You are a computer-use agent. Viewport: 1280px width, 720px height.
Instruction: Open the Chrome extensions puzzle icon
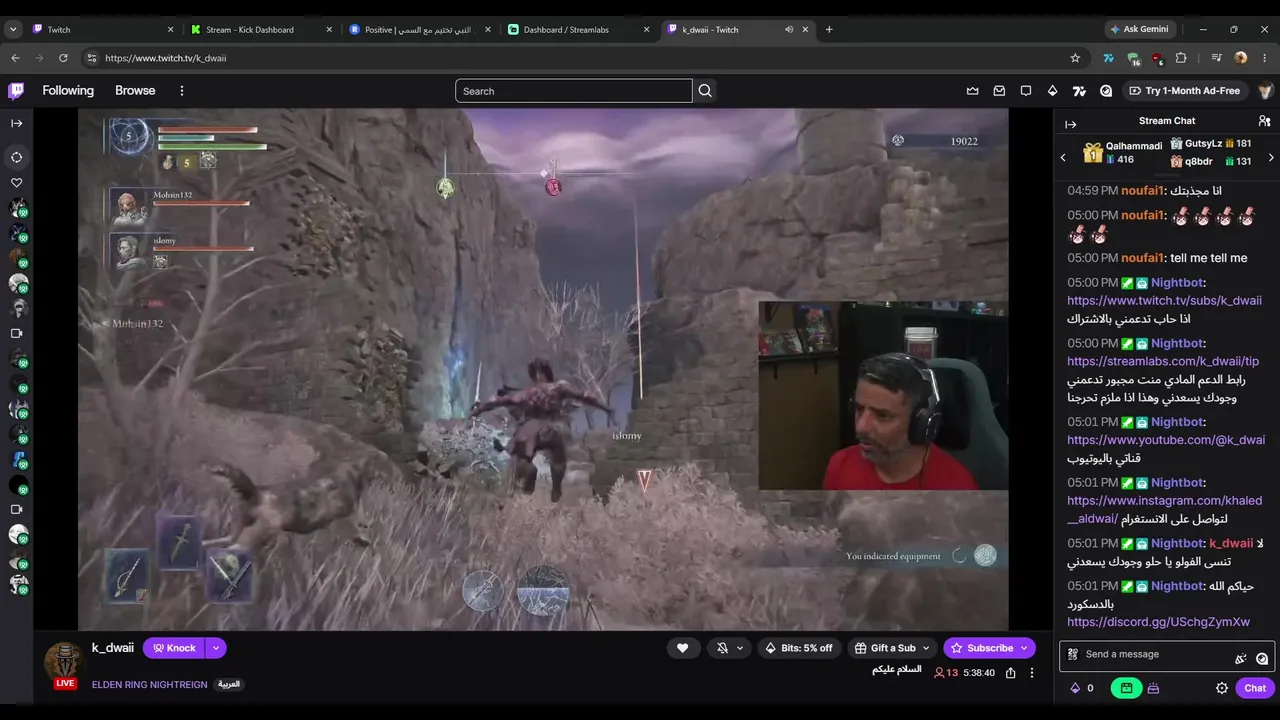1181,58
